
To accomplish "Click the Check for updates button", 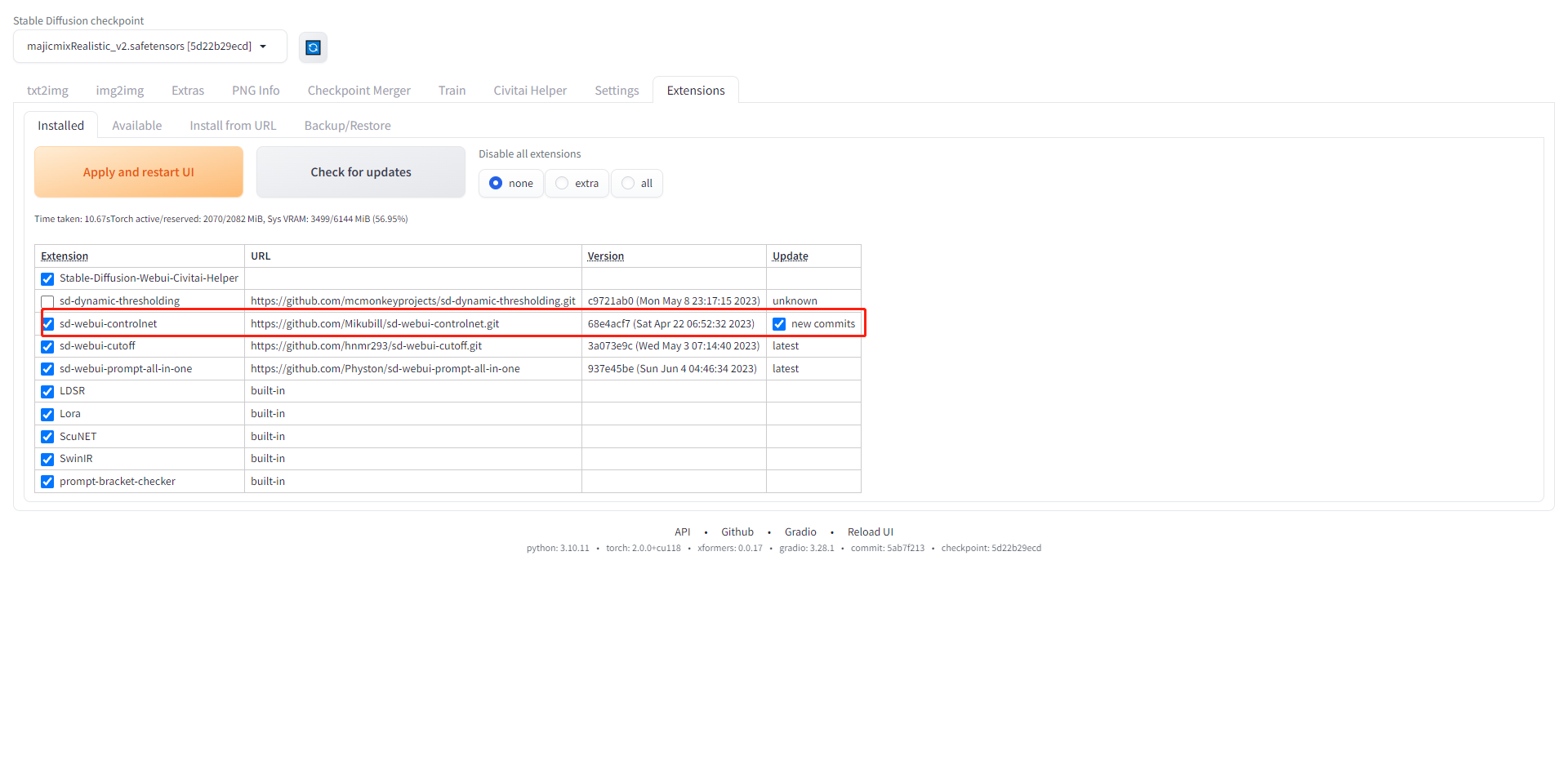I will tap(360, 172).
